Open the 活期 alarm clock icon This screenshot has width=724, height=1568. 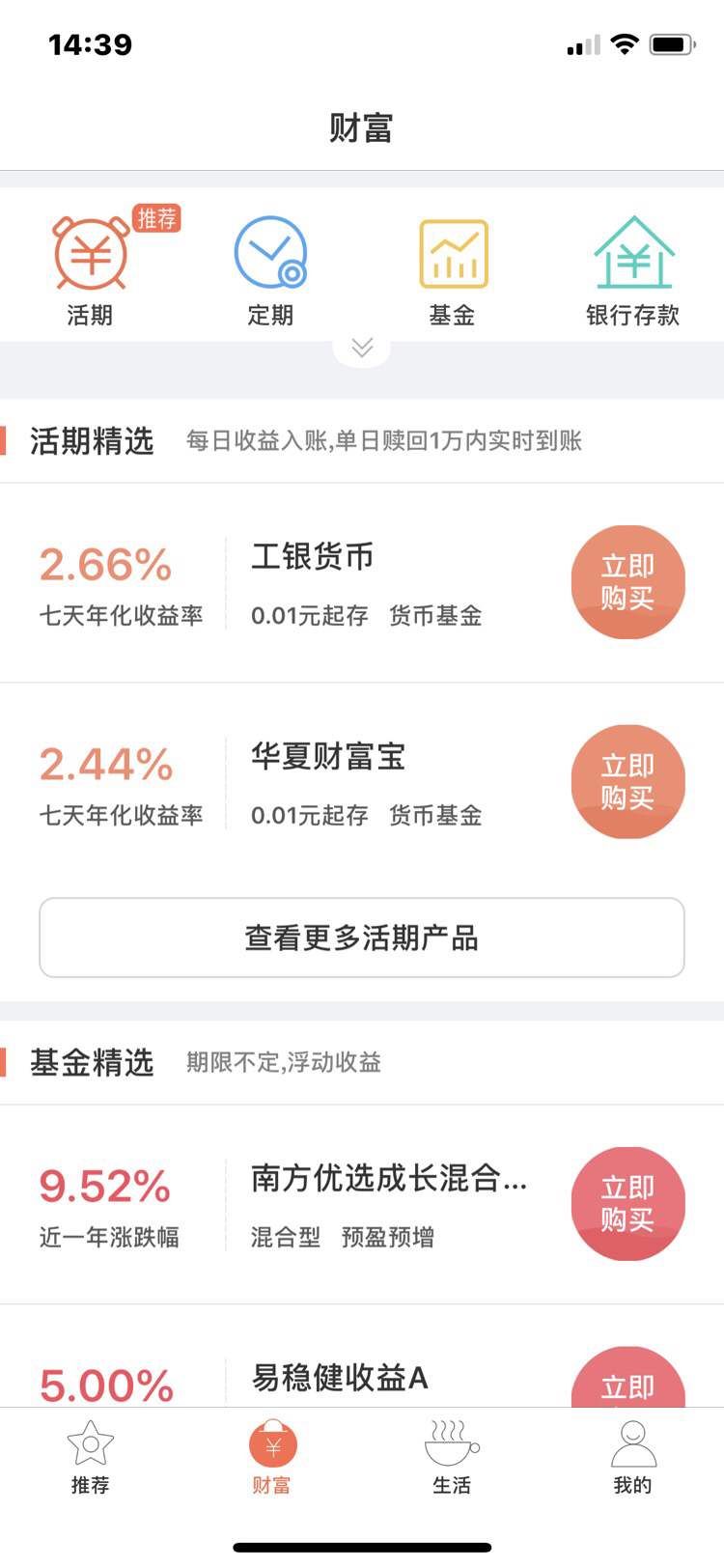(91, 255)
